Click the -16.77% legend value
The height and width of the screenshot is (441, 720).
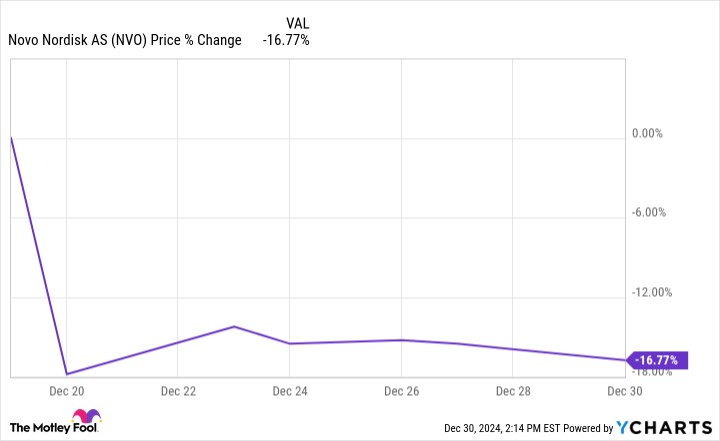click(x=286, y=40)
